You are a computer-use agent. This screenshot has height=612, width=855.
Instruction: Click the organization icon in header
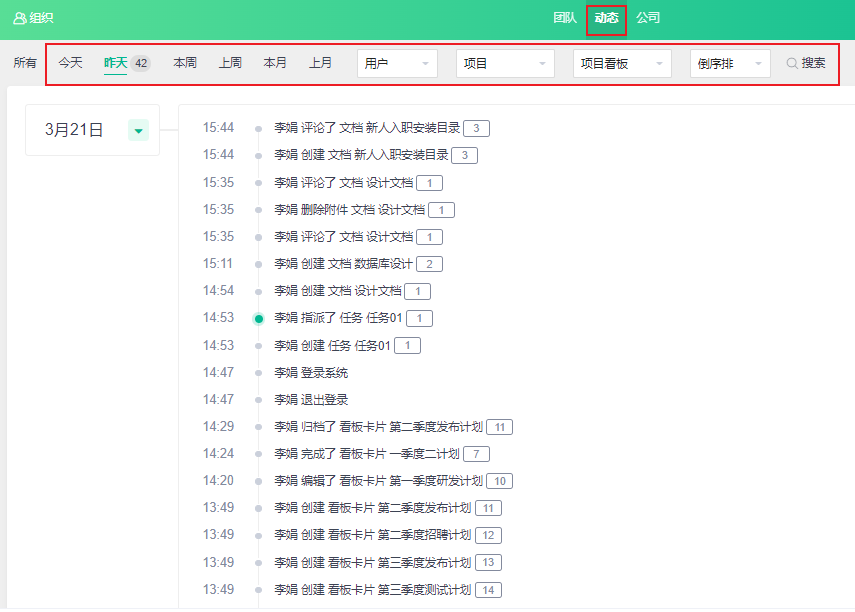coord(19,18)
